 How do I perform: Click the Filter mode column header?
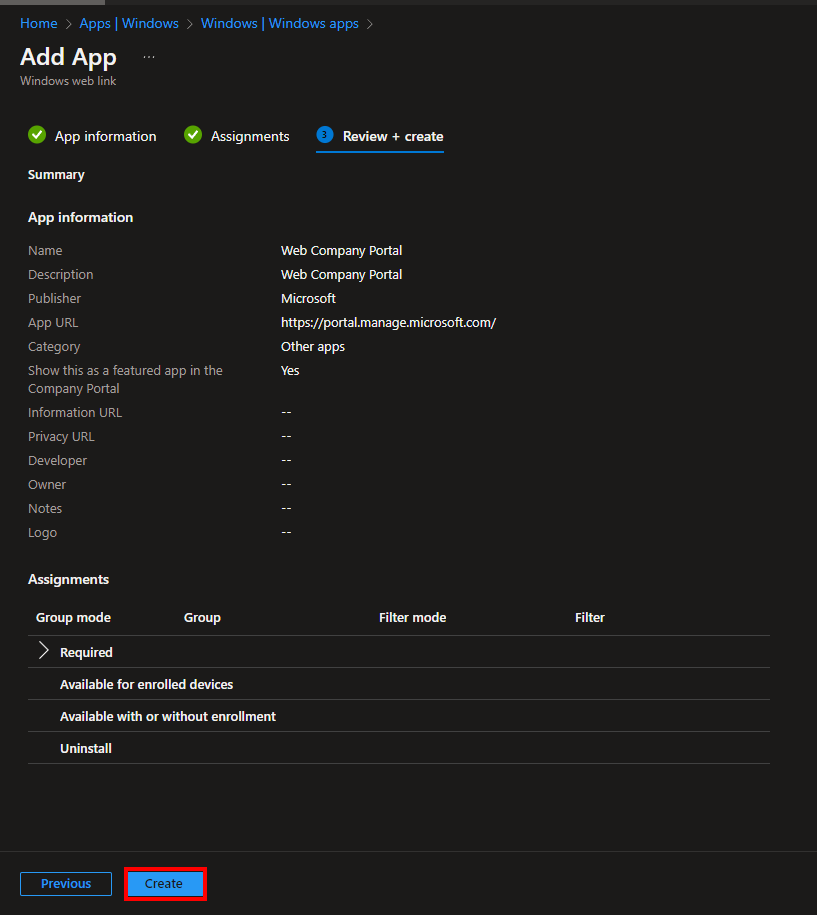[412, 617]
